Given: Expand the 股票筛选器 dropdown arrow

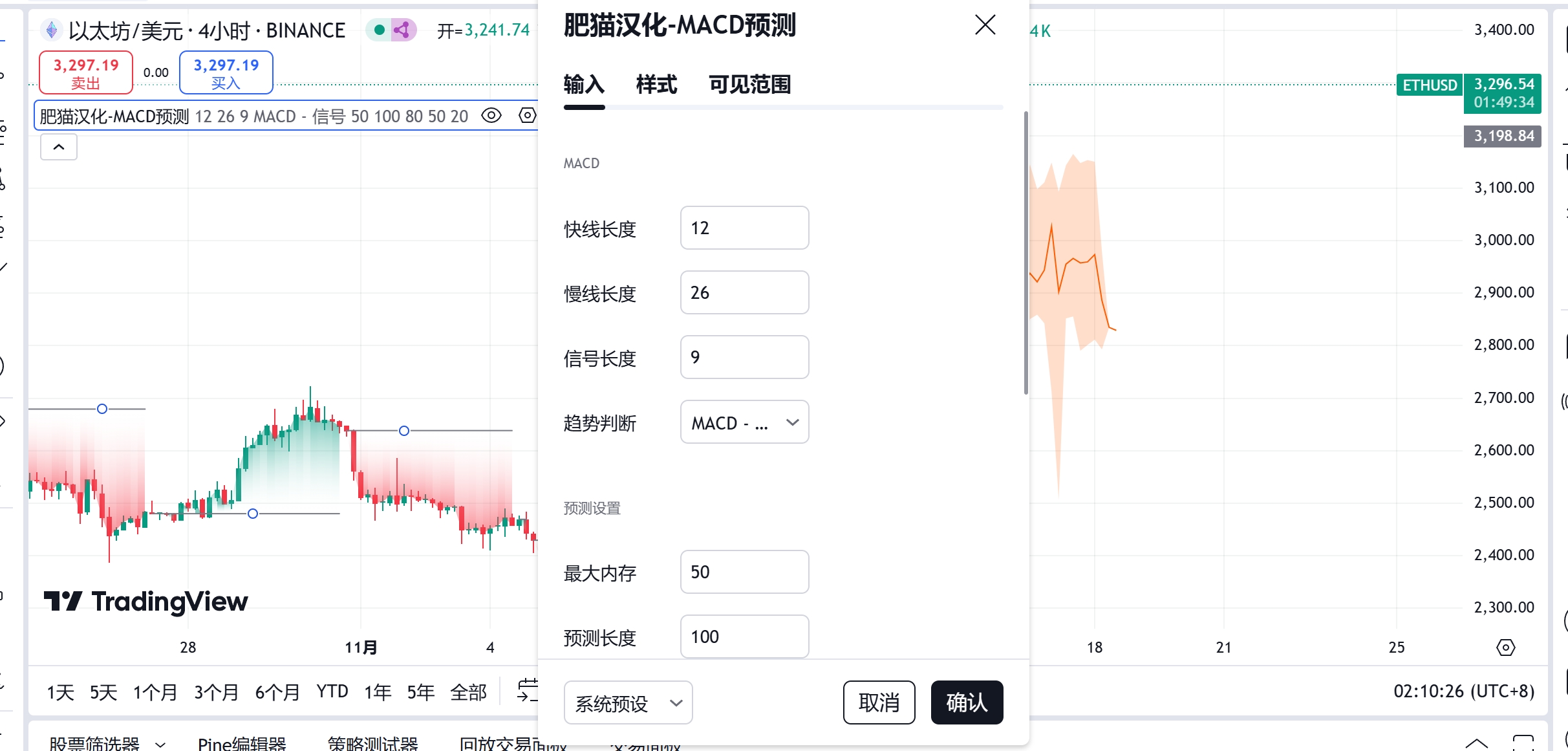Looking at the screenshot, I should (160, 745).
